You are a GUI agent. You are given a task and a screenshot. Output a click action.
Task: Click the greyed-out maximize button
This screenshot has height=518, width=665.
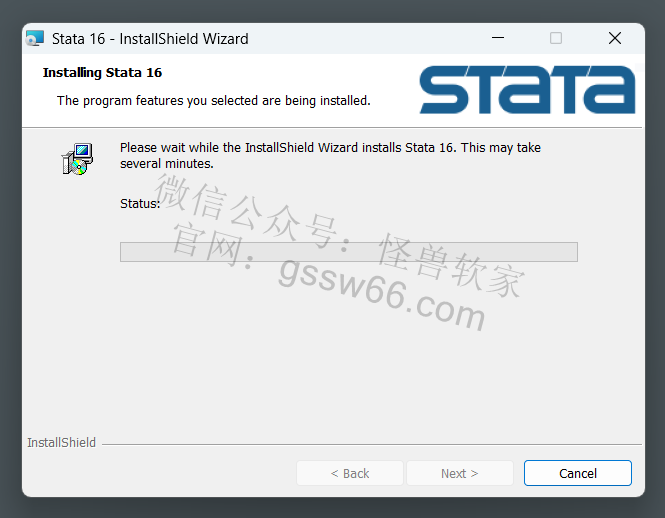click(556, 38)
